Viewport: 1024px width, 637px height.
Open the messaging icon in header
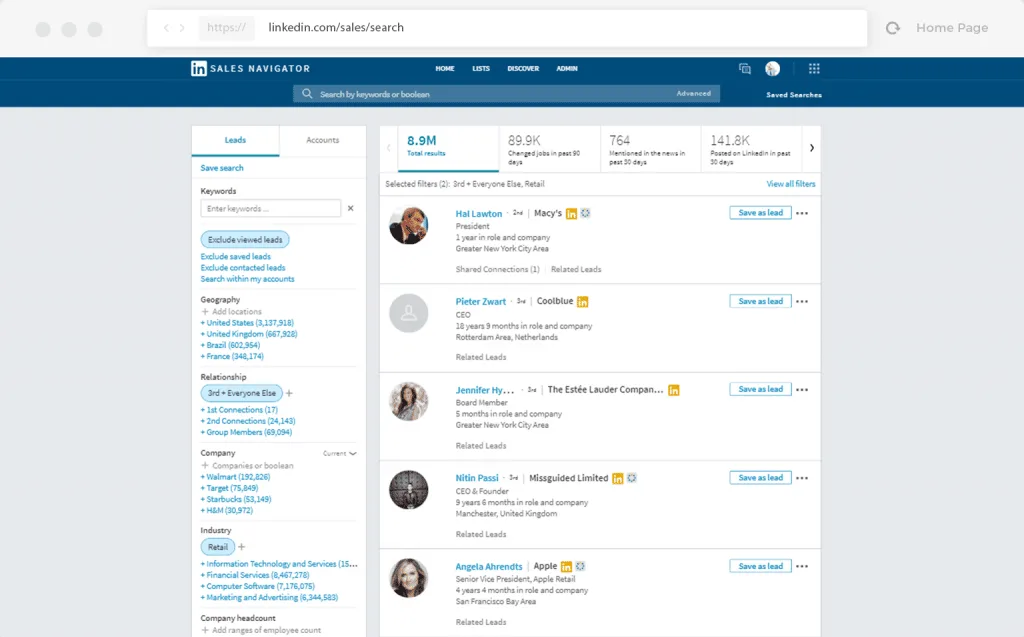point(744,69)
